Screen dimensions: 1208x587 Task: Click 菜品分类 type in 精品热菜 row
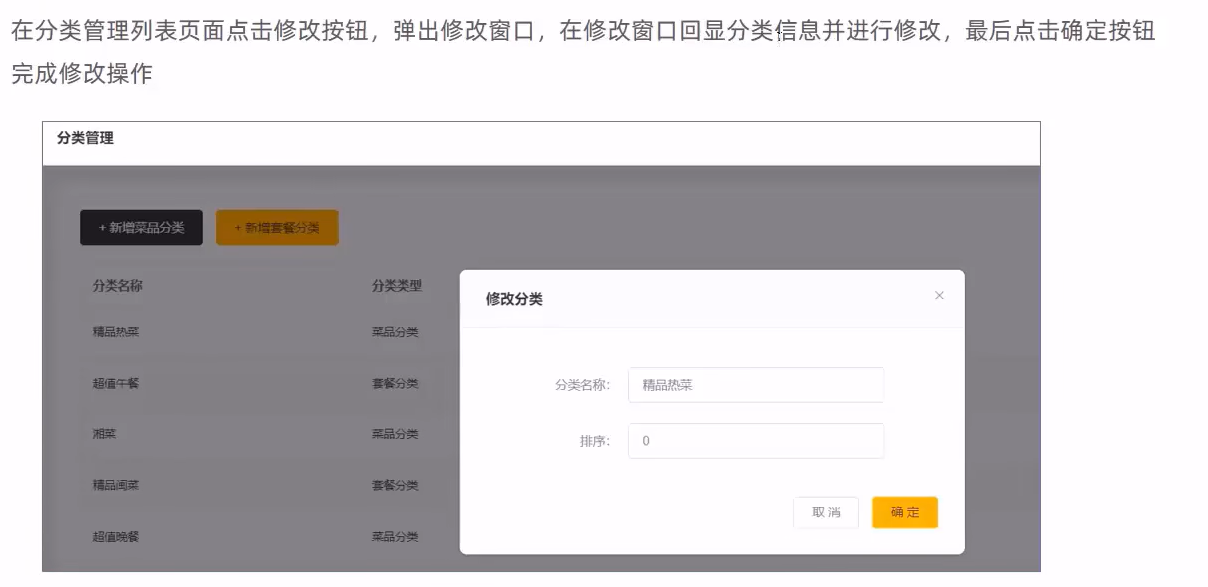click(395, 332)
